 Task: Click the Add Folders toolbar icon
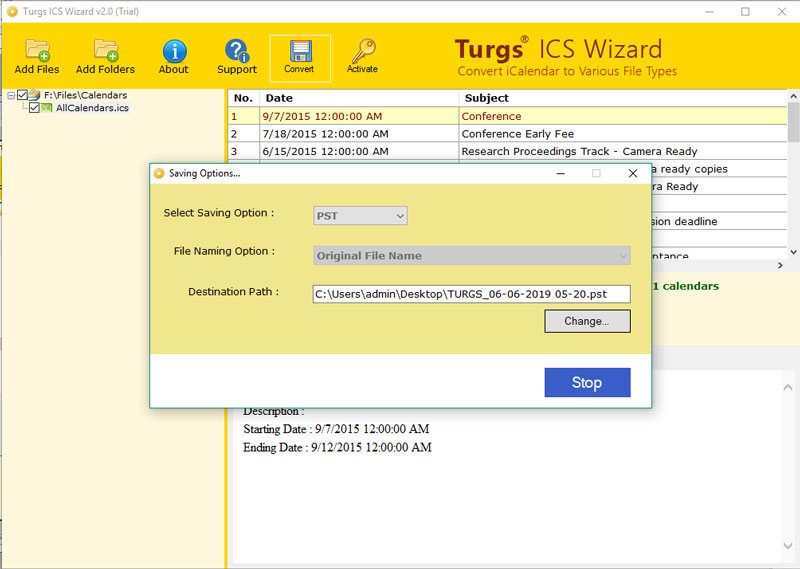[x=105, y=50]
